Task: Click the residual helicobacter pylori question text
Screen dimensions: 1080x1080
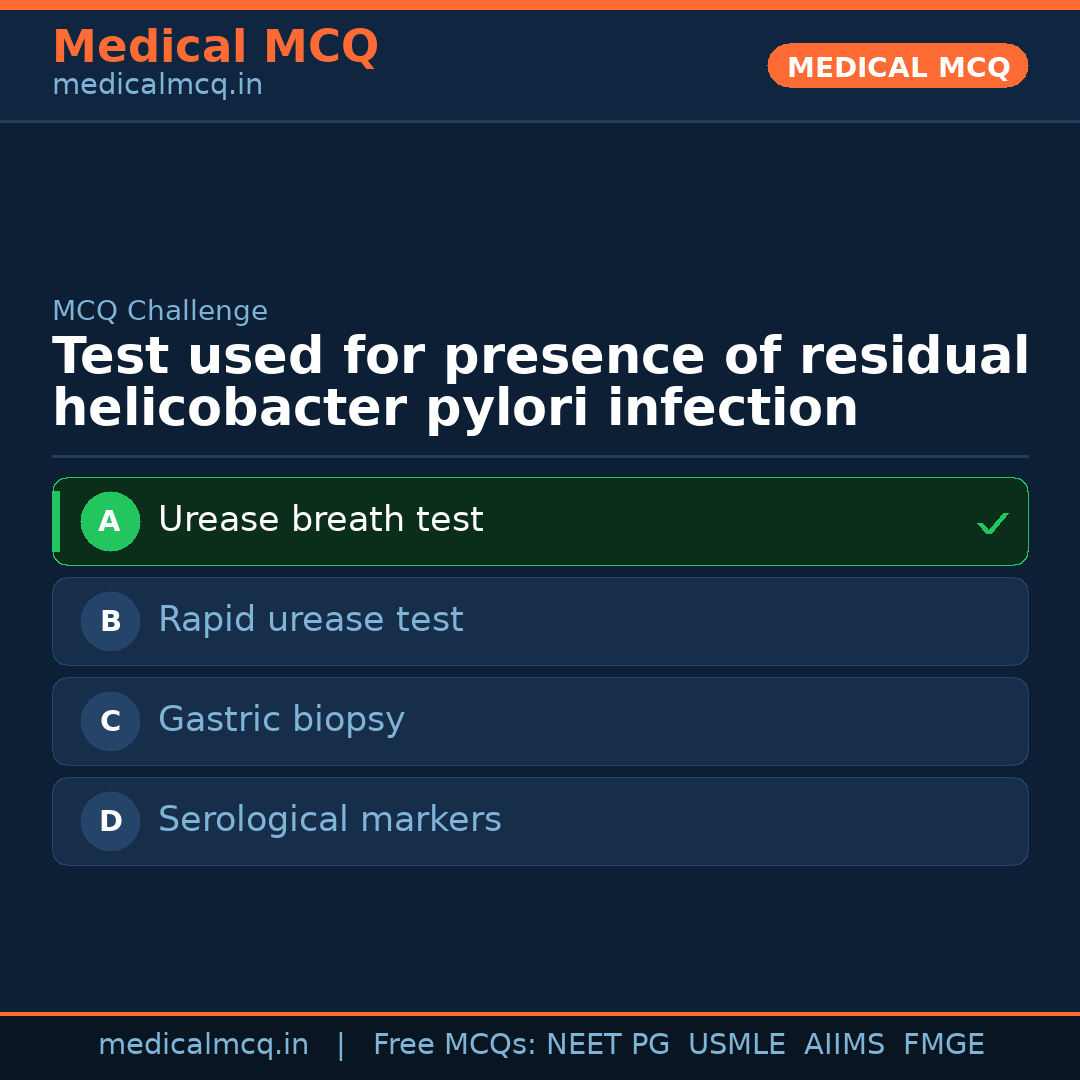Action: [x=540, y=382]
